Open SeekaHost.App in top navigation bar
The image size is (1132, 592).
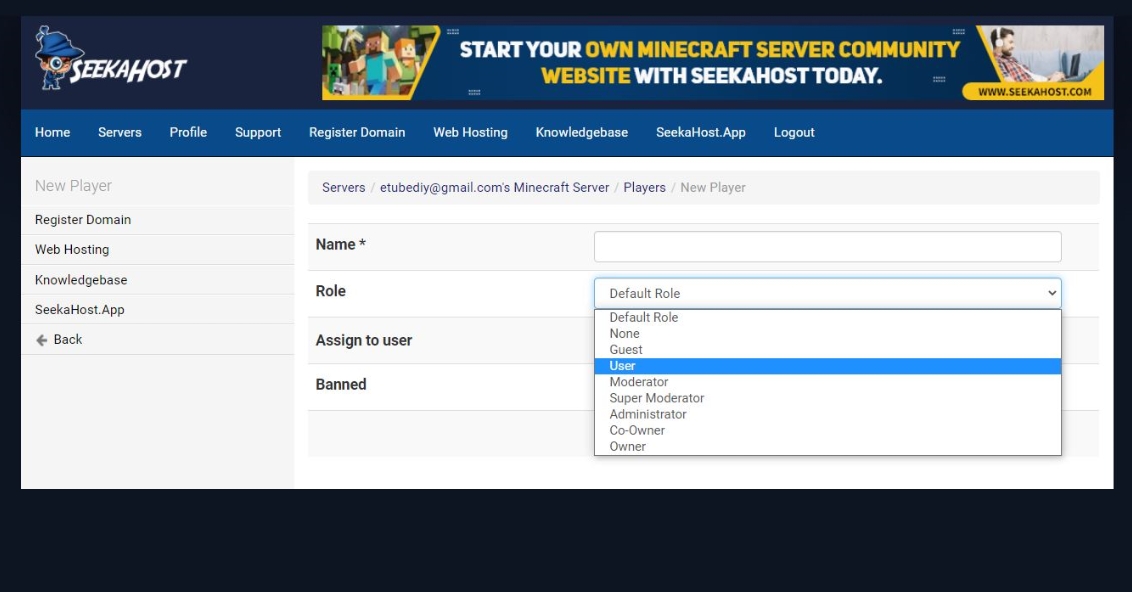coord(701,132)
